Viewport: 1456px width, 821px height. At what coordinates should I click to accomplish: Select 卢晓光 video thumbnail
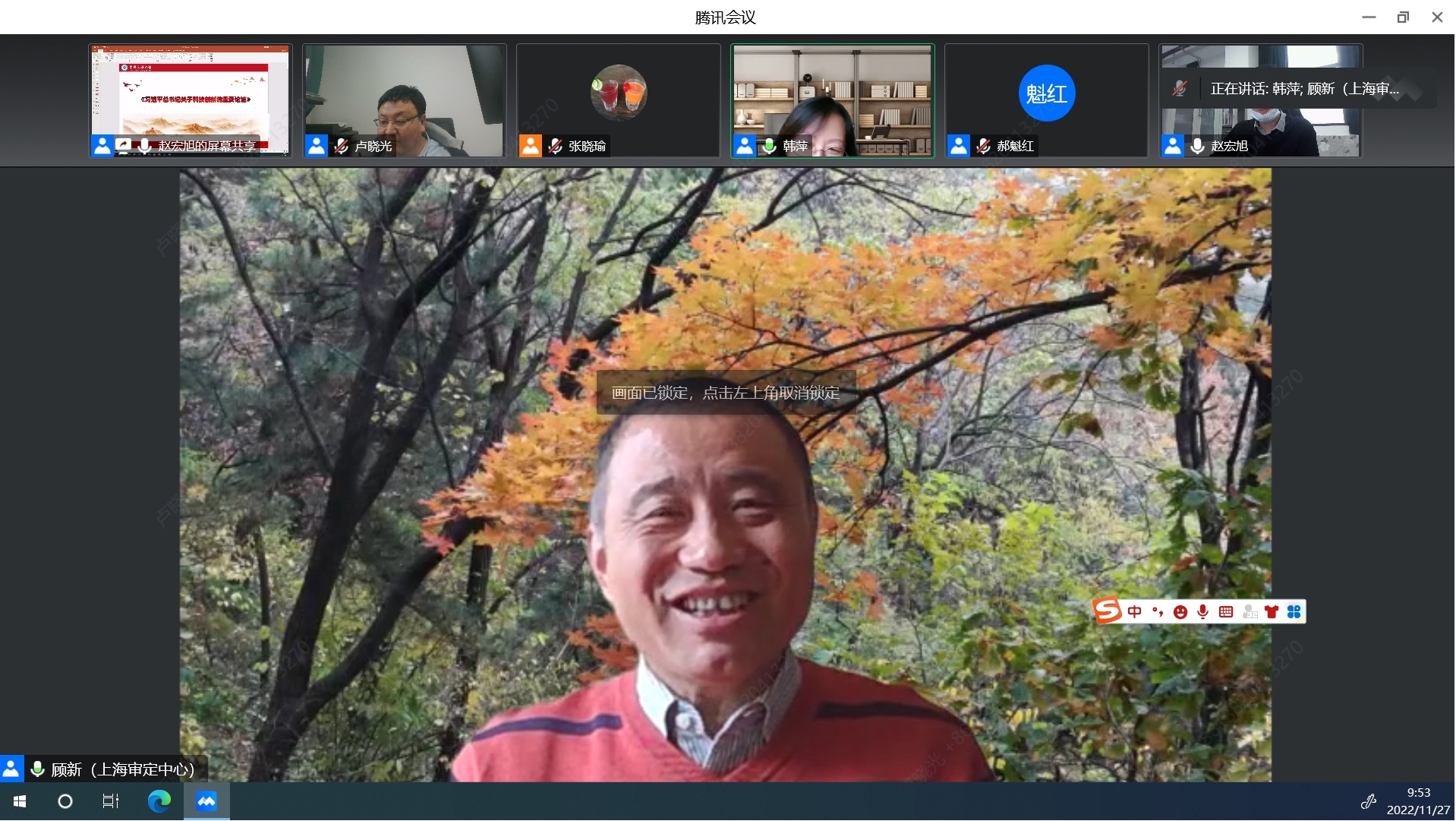(x=404, y=99)
